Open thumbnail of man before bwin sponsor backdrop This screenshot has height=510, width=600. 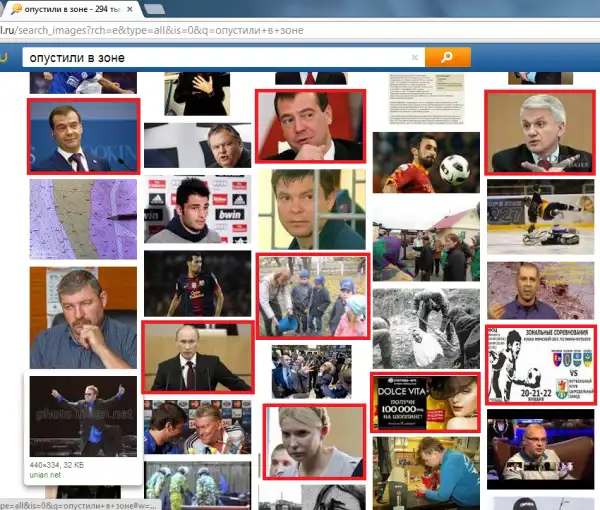click(197, 209)
